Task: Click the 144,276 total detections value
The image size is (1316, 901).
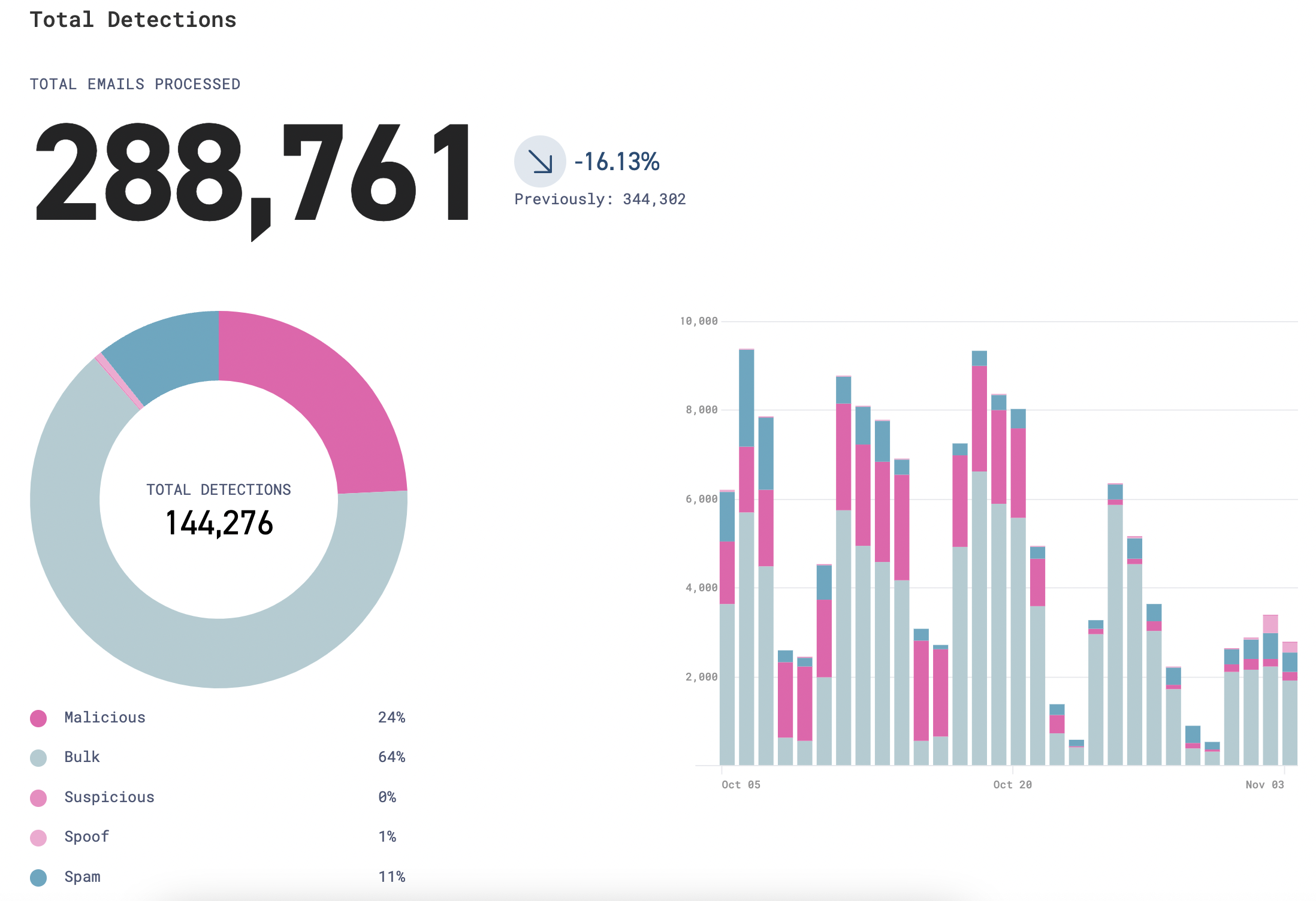Action: tap(219, 523)
